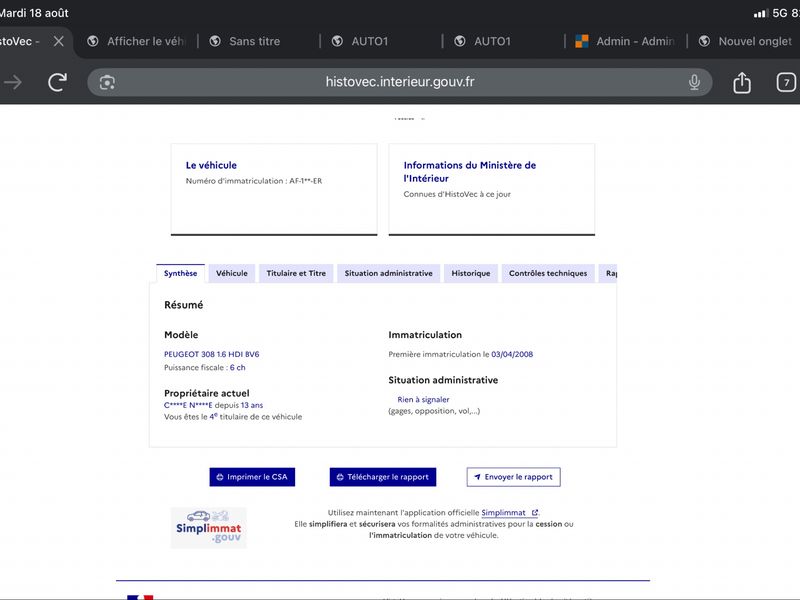Close the HistoVec browser tab

59,41
